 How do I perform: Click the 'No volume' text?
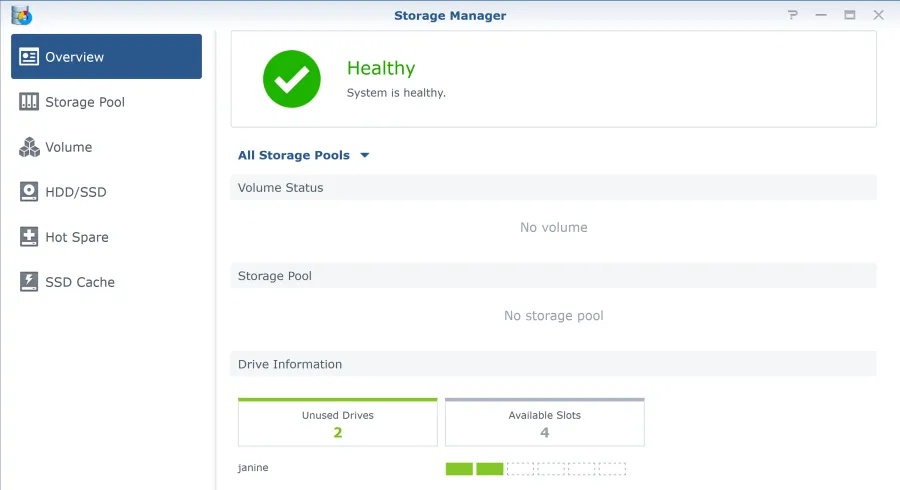point(553,227)
